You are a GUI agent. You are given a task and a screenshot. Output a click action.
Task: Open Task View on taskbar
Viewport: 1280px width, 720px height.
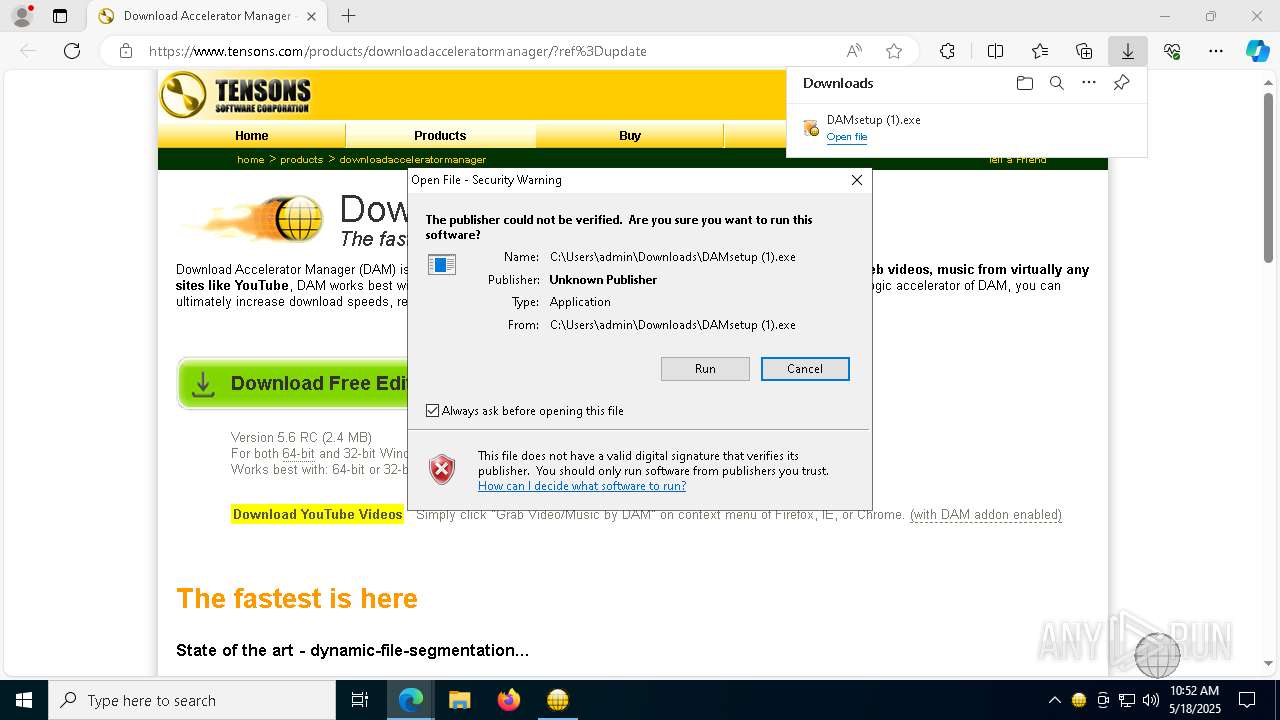point(360,700)
